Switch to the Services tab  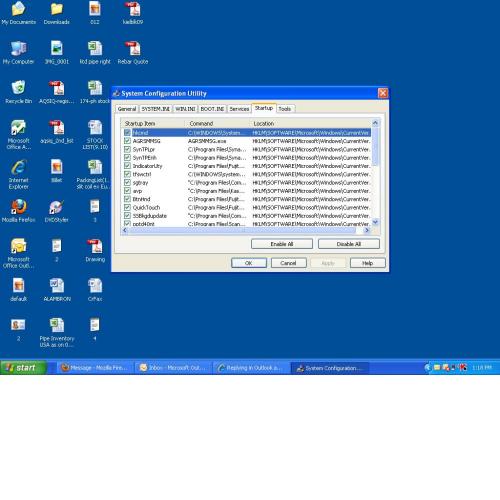click(239, 109)
